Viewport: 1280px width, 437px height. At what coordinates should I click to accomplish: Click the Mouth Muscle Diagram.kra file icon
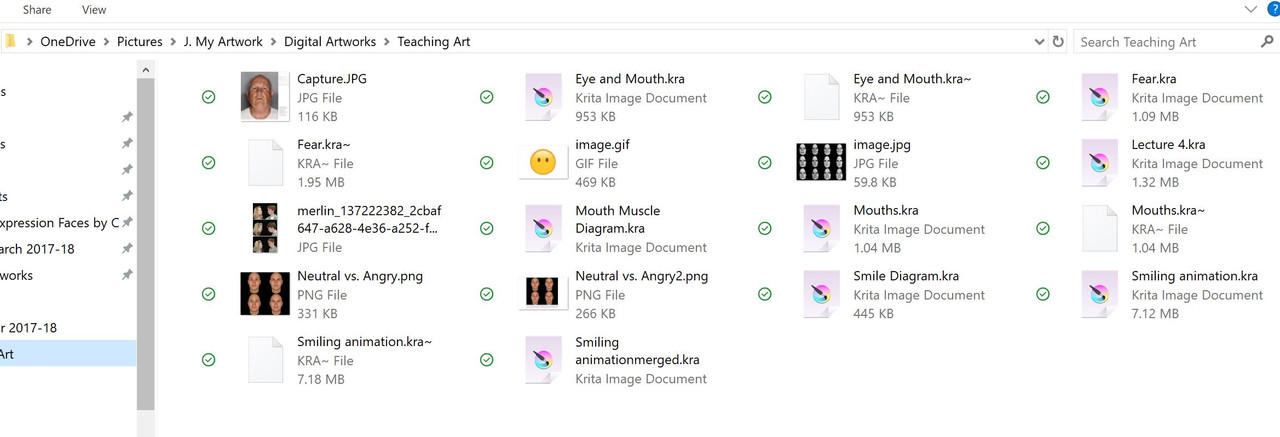click(x=543, y=228)
